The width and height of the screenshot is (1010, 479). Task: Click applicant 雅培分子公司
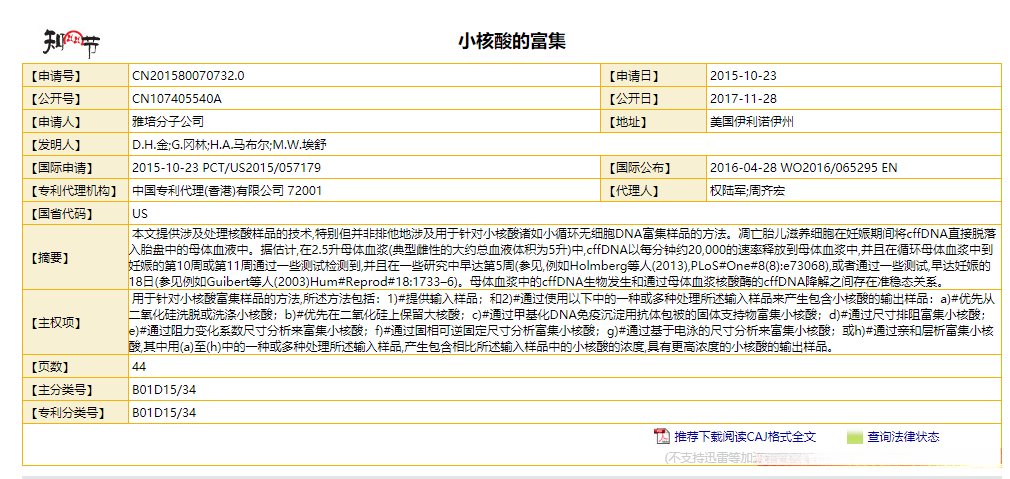(x=167, y=121)
